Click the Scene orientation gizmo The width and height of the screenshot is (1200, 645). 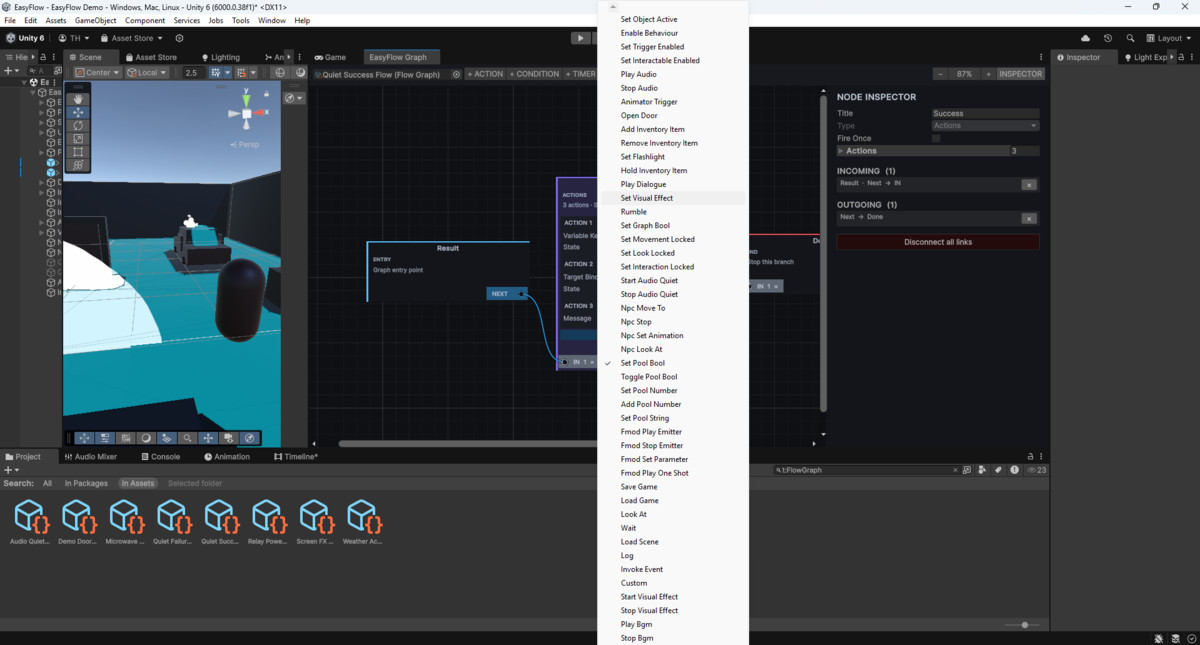(247, 113)
